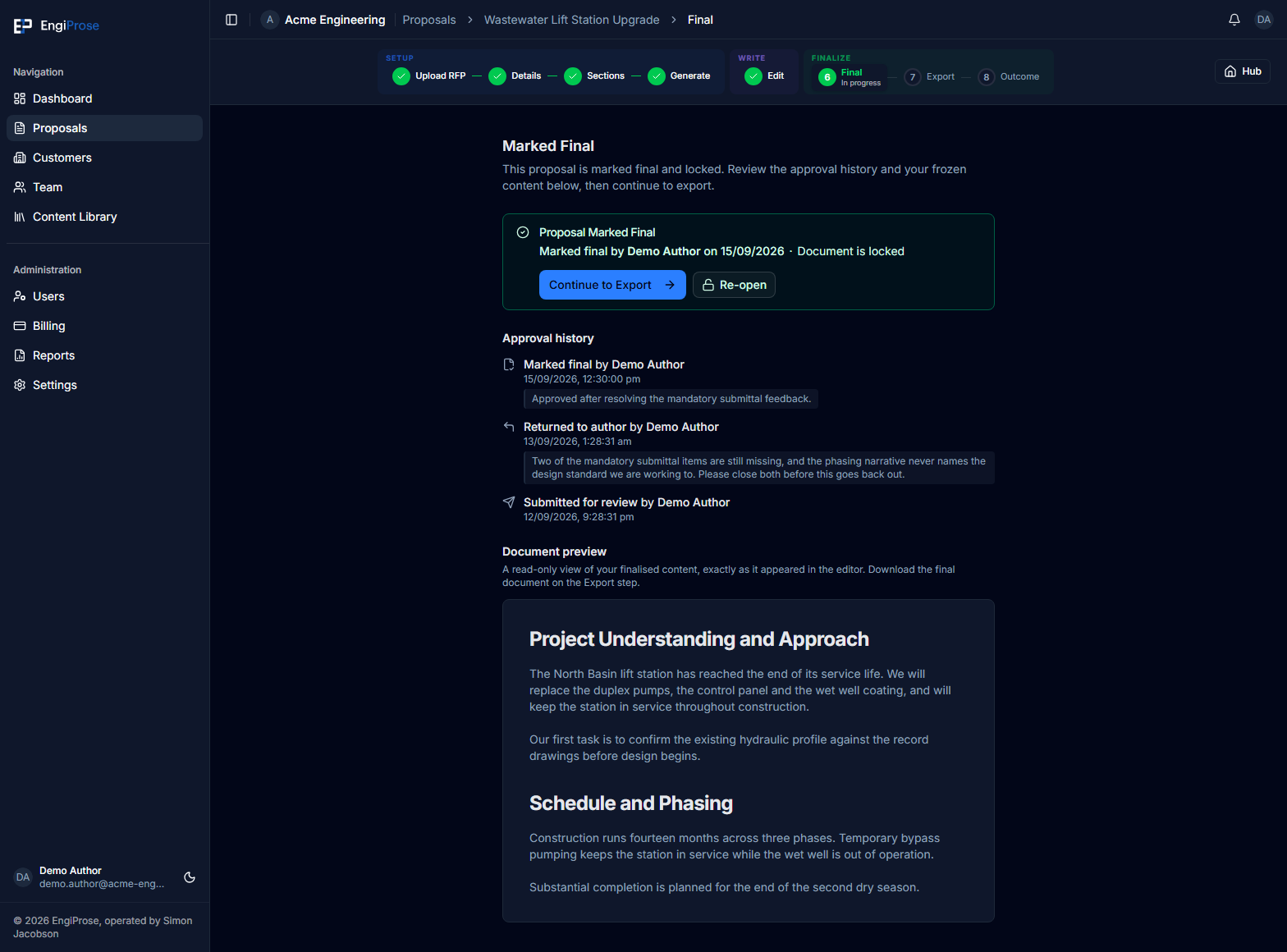
Task: Click the 'Final' breadcrumb text
Action: point(700,20)
